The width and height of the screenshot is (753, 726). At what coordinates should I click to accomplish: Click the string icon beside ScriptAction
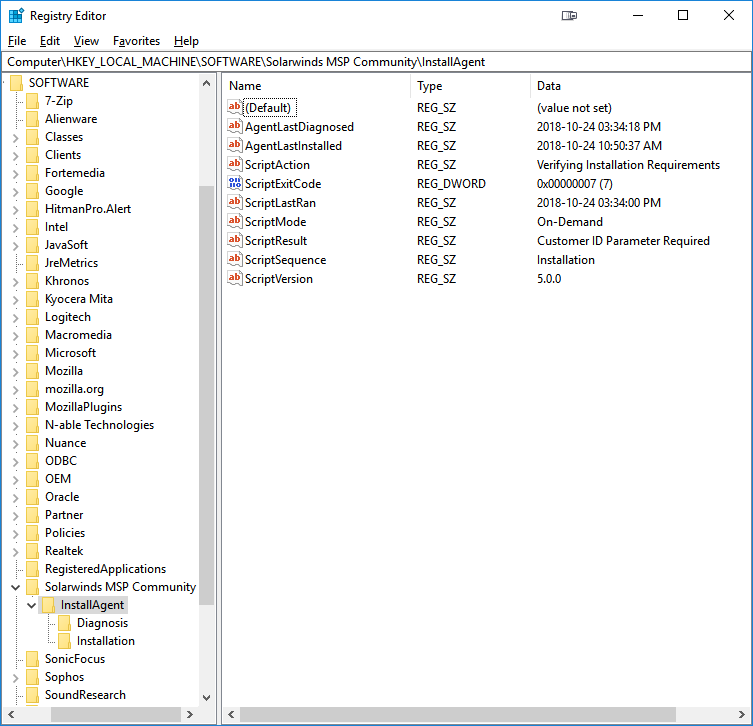click(234, 164)
